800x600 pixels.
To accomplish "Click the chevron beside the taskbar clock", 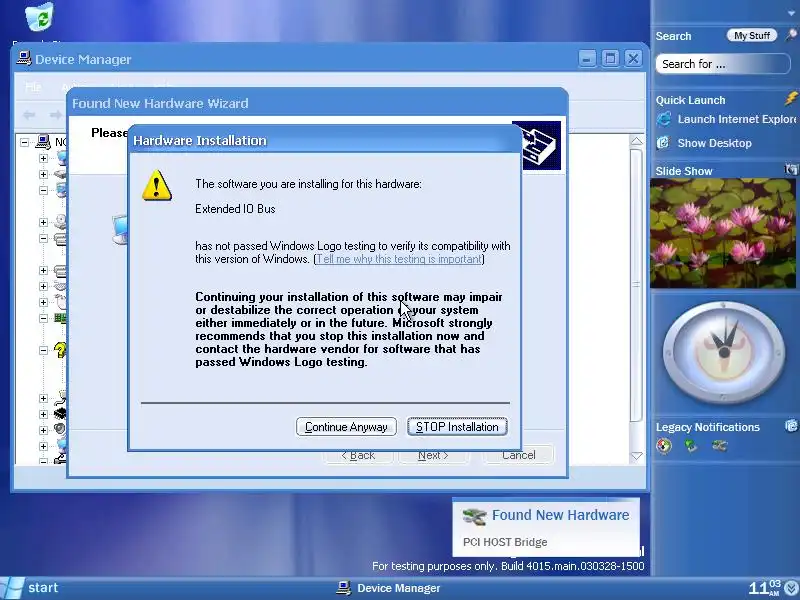I will tap(791, 589).
